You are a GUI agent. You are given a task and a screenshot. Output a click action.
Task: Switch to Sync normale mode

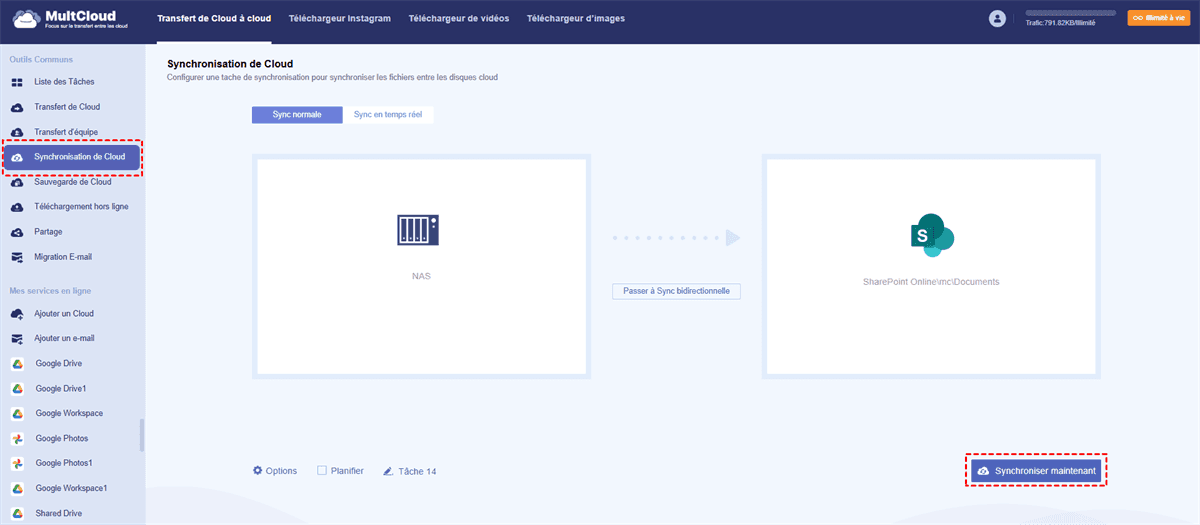(297, 115)
